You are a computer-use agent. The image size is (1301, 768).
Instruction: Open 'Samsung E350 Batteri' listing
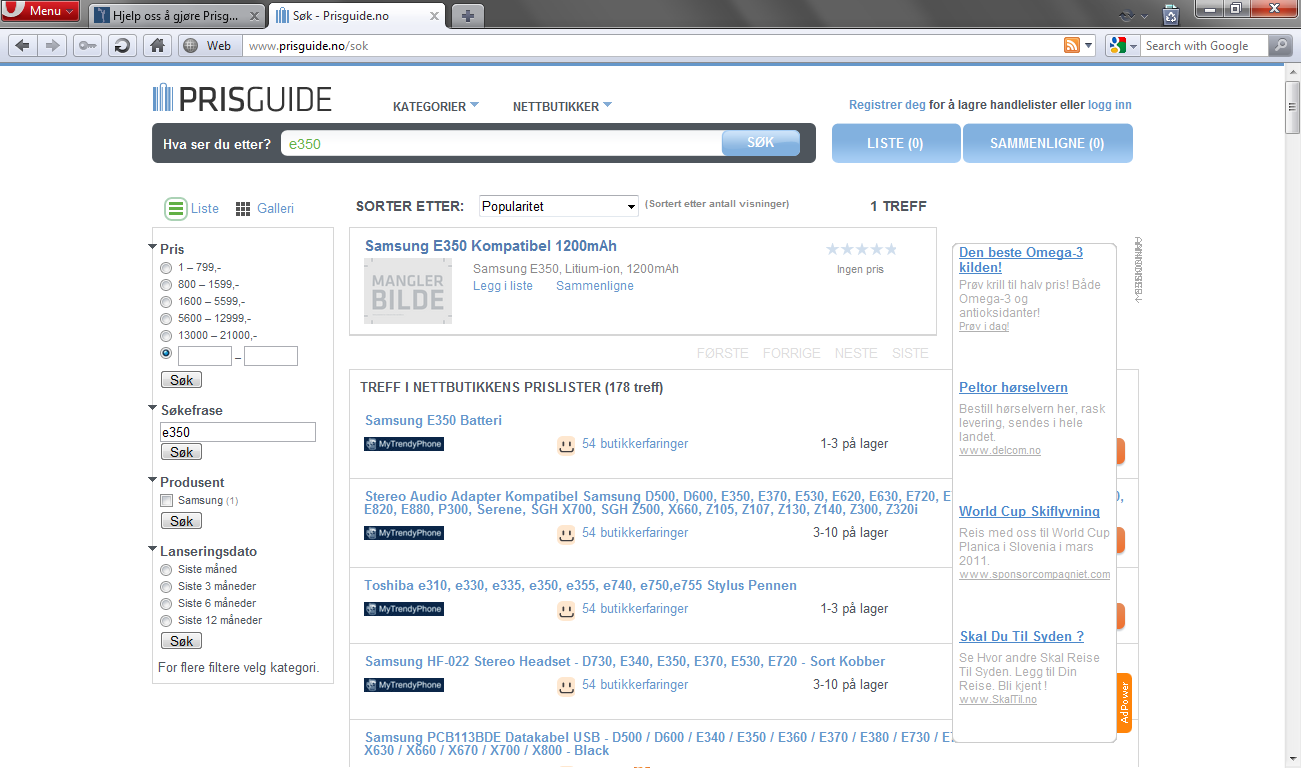pyautogui.click(x=433, y=421)
